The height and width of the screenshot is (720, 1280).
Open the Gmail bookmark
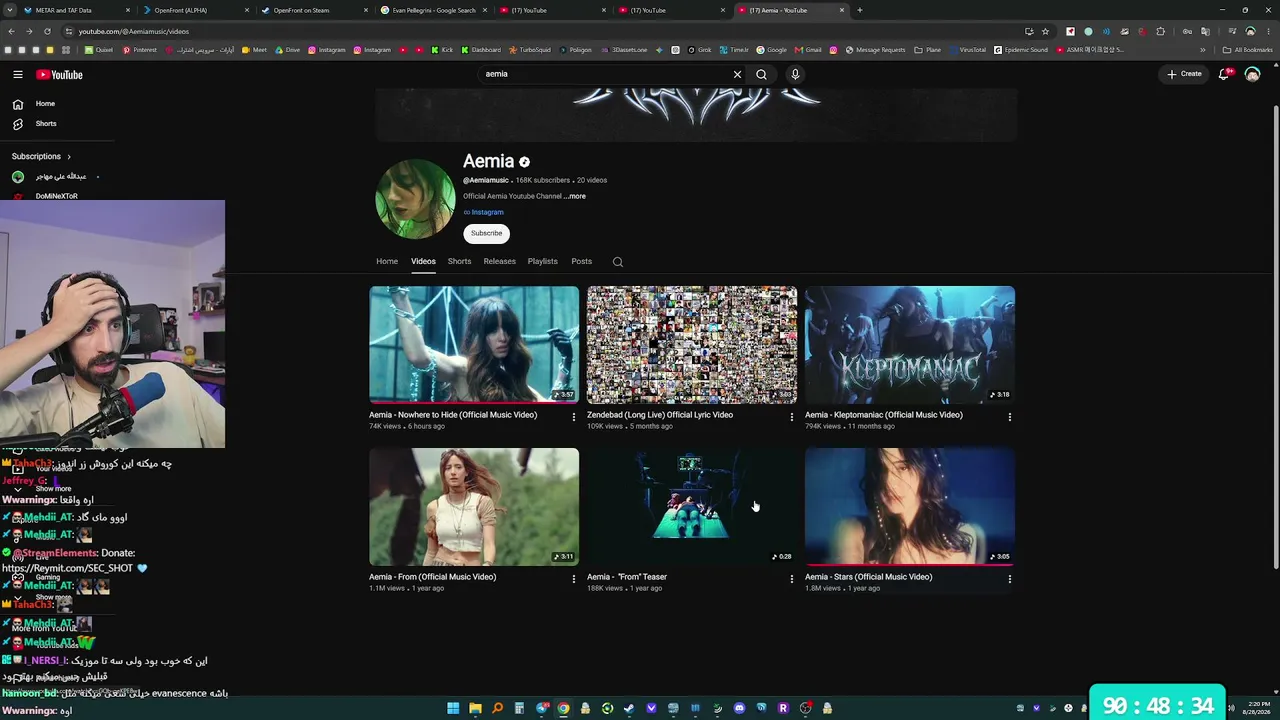(x=808, y=50)
